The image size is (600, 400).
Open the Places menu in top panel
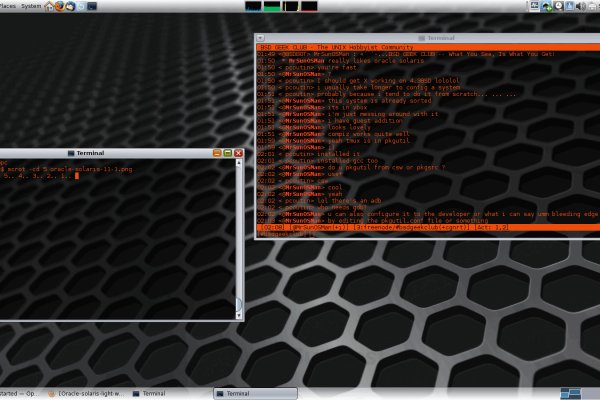tap(7, 5)
